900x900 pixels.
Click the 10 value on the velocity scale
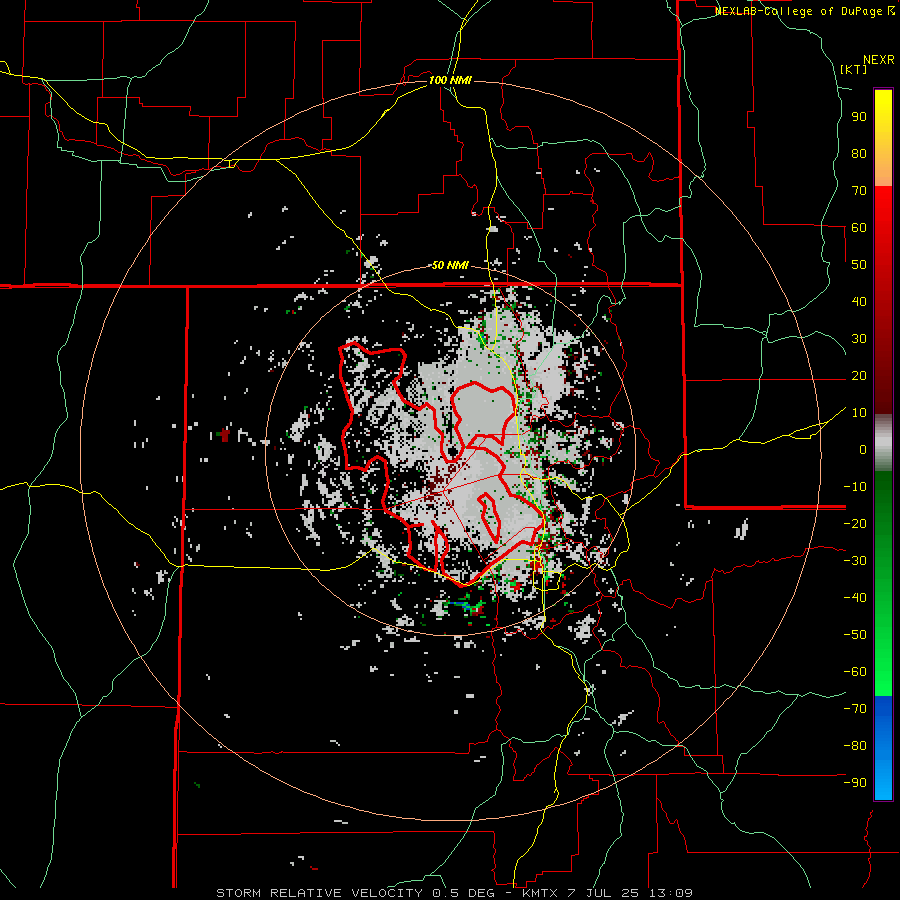[x=859, y=413]
